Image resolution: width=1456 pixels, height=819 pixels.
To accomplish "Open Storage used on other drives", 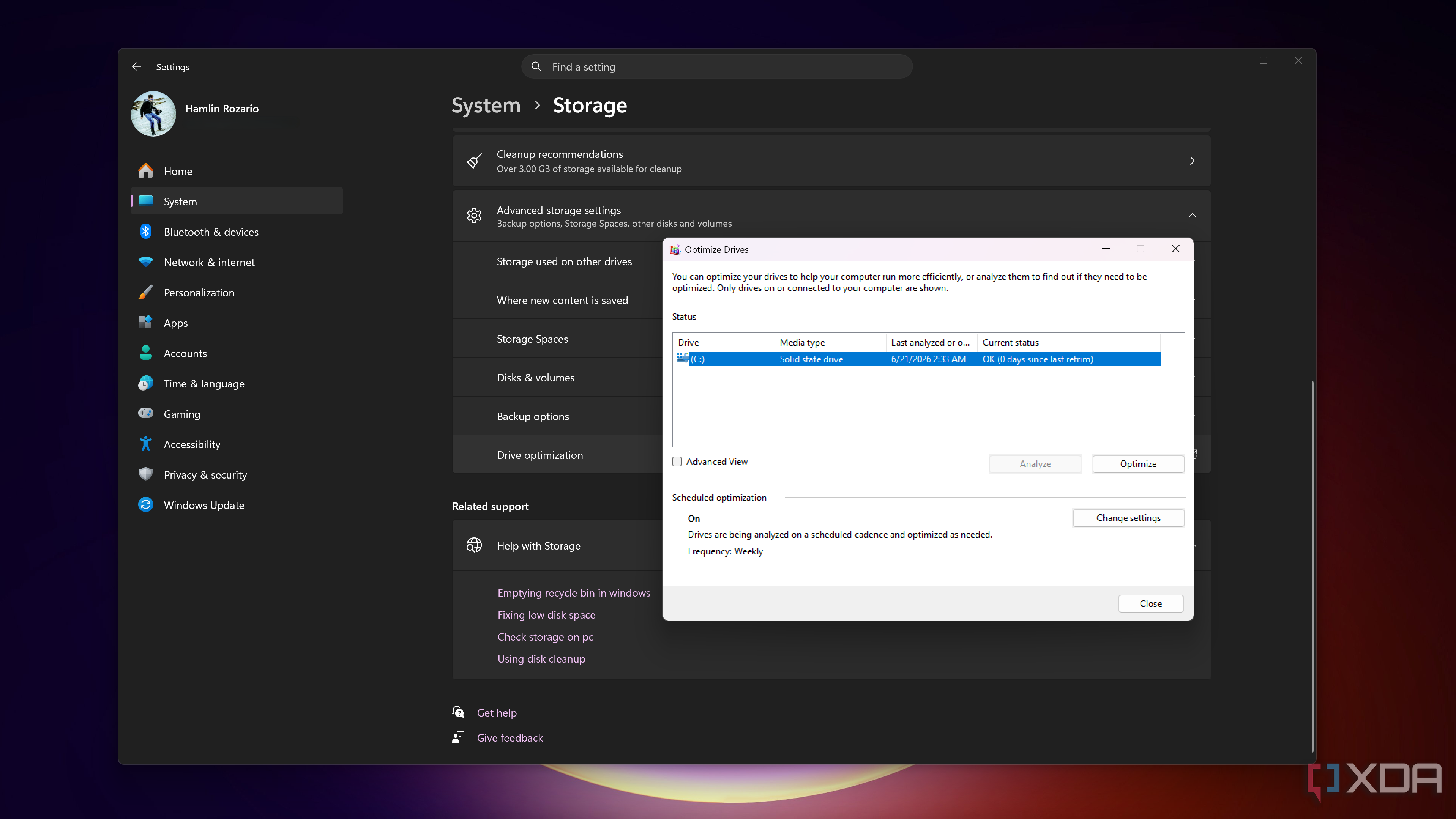I will tap(564, 261).
